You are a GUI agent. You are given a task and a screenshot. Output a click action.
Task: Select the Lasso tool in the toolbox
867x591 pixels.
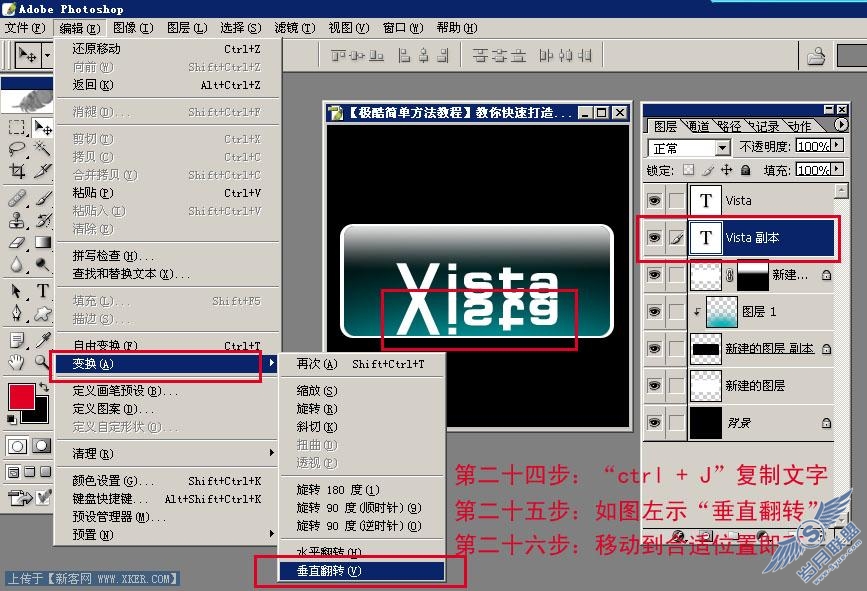(17, 149)
